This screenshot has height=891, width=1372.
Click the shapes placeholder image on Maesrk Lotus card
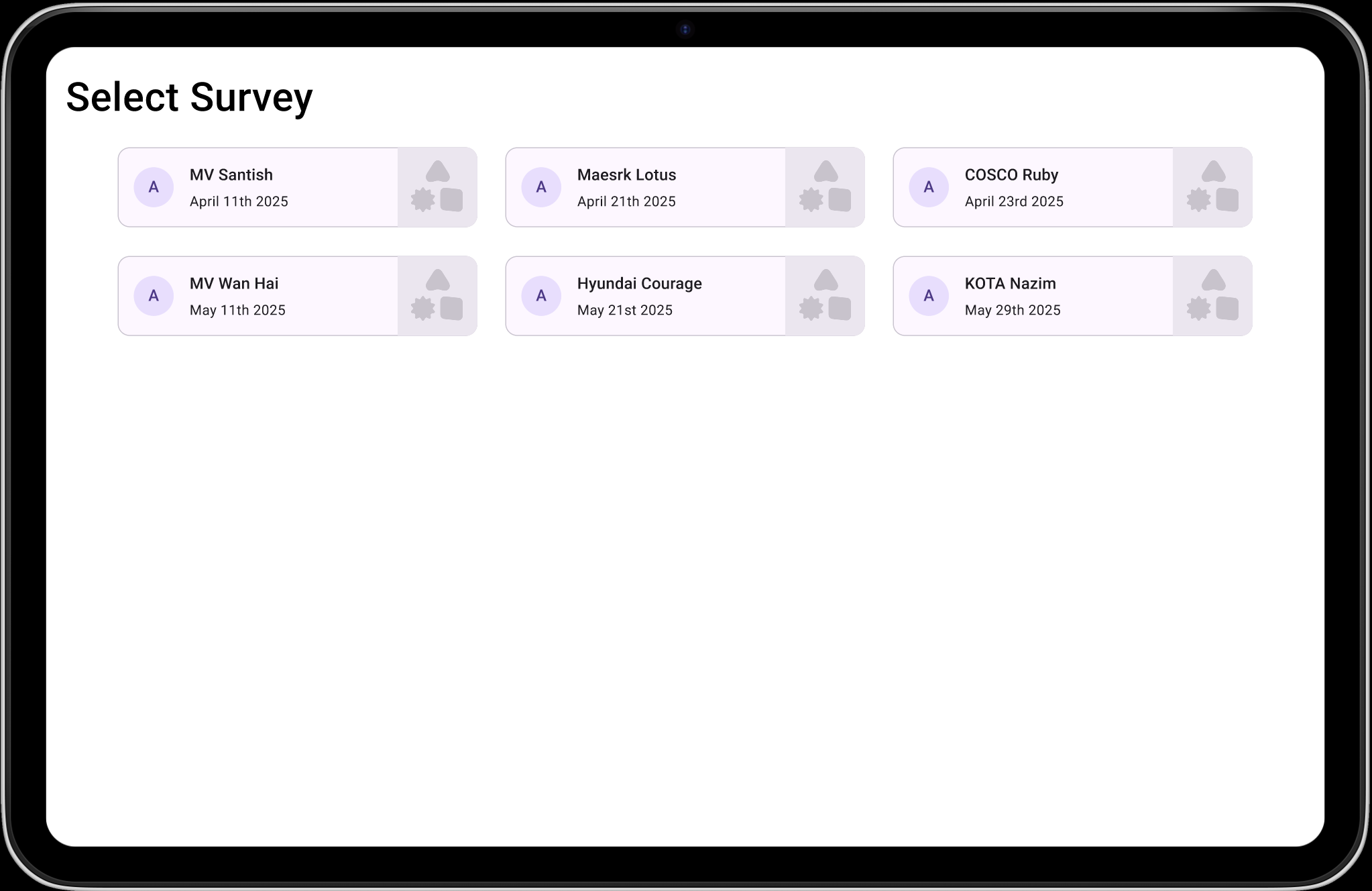pyautogui.click(x=825, y=187)
